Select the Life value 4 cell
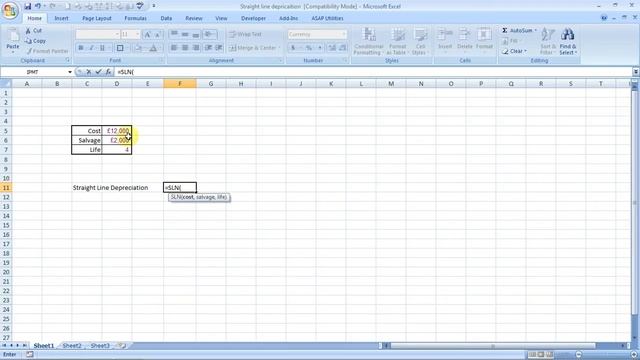The height and width of the screenshot is (360, 640). coord(117,149)
